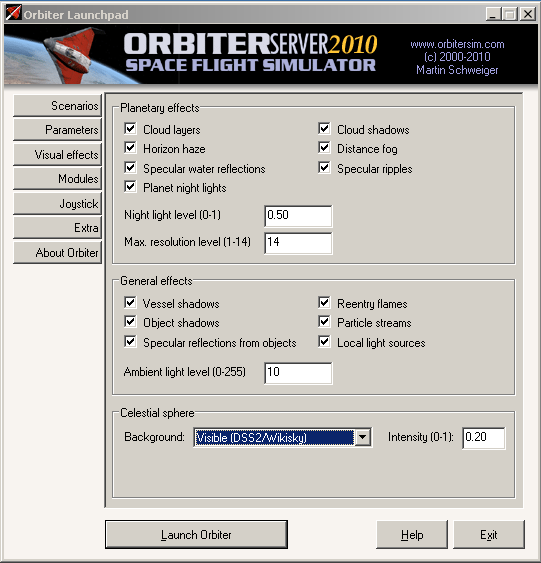Disable the Horizon haze option
The image size is (541, 563).
[130, 148]
